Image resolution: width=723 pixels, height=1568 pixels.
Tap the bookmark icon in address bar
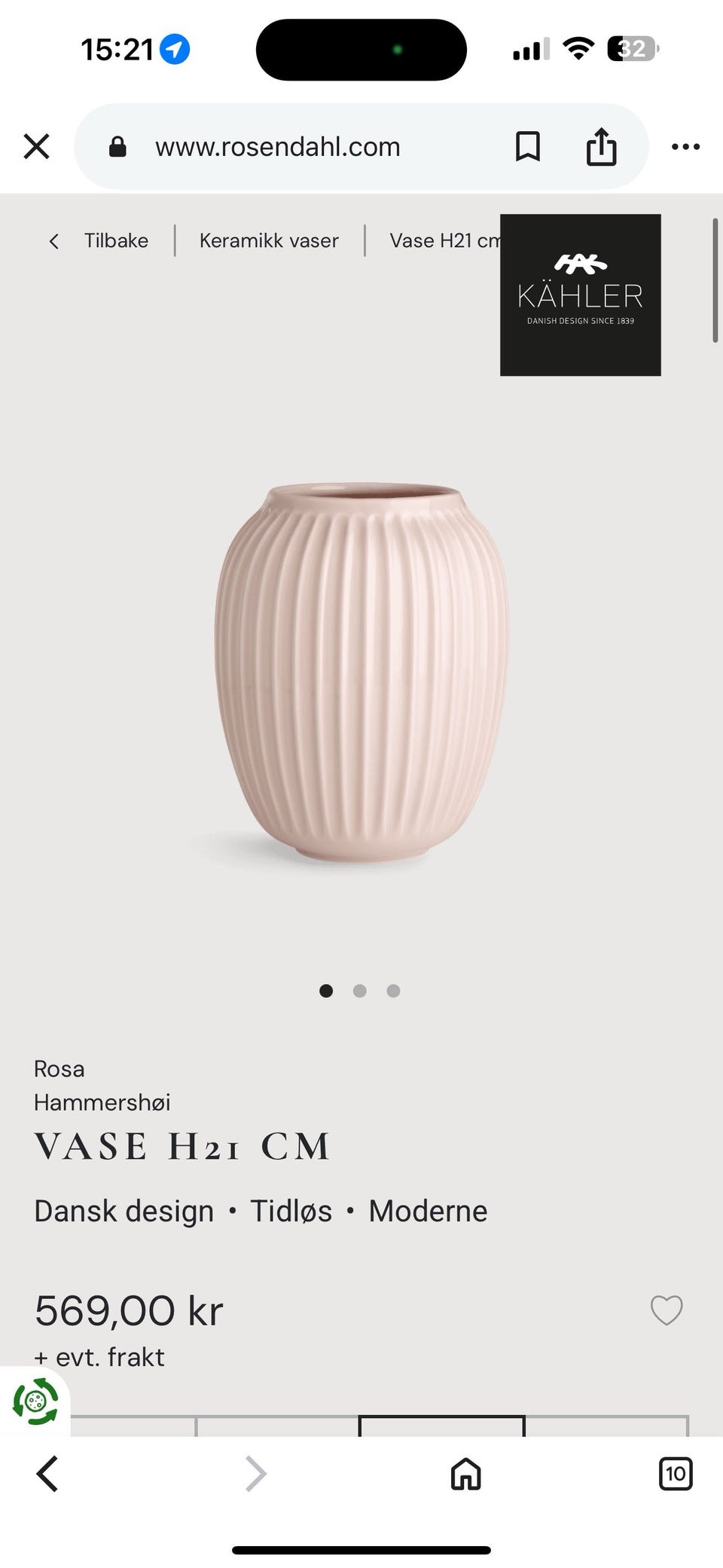point(527,146)
